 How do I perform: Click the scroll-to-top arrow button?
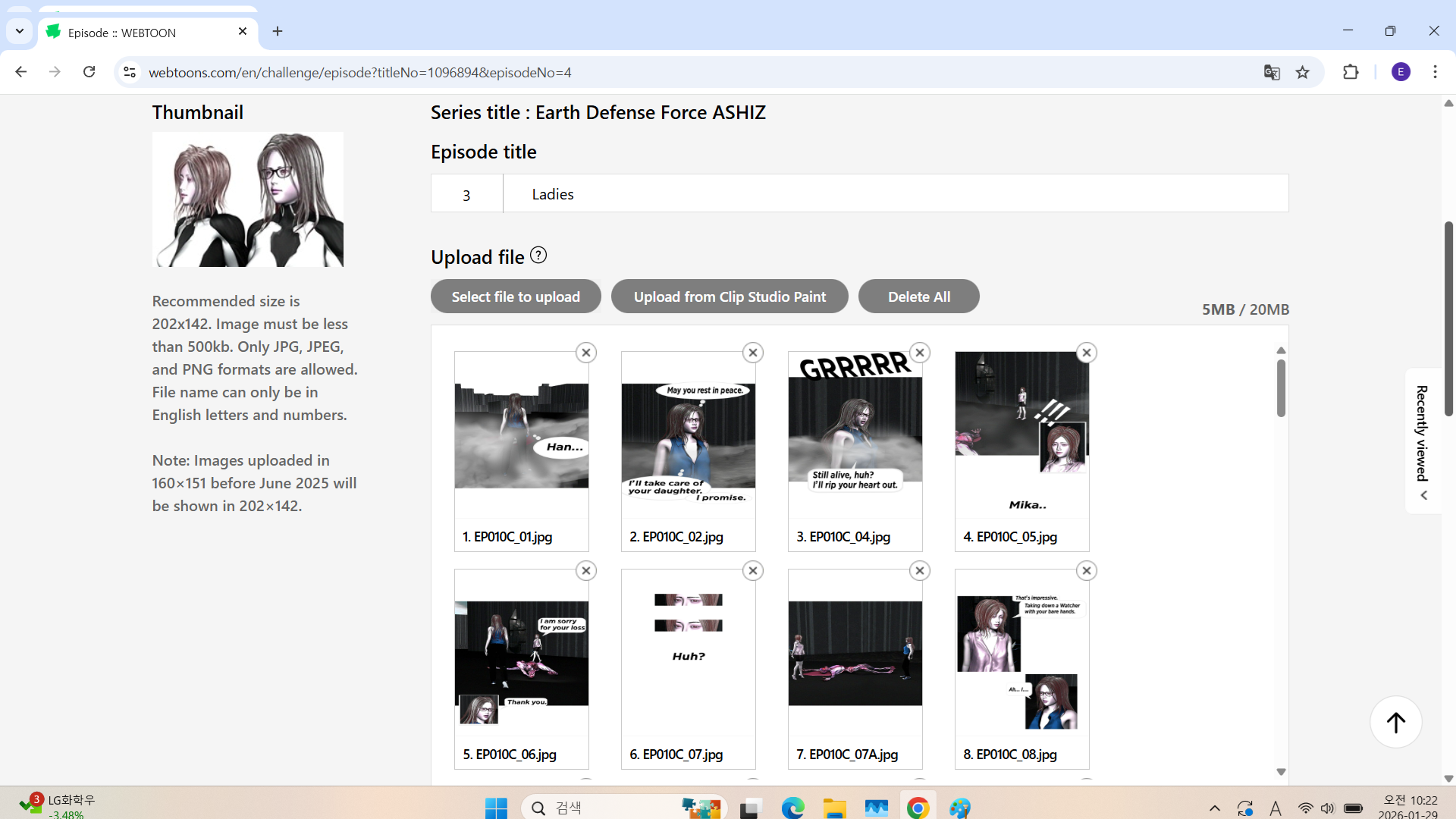(x=1395, y=722)
